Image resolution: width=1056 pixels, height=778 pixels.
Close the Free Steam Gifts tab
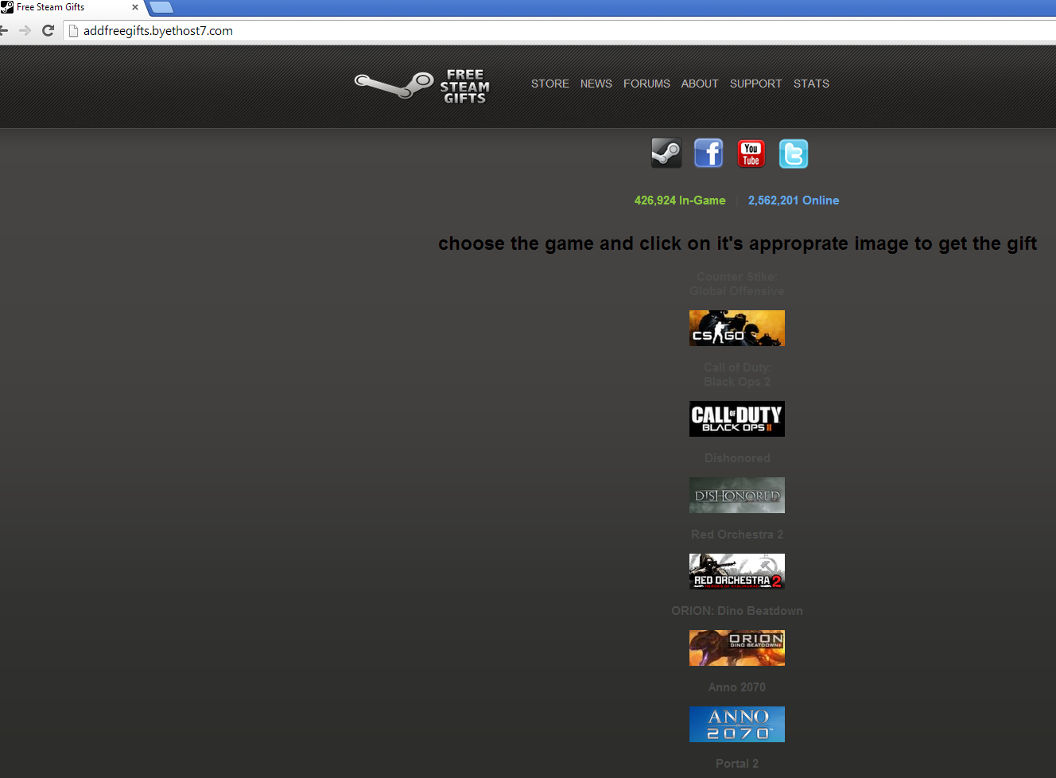(135, 7)
